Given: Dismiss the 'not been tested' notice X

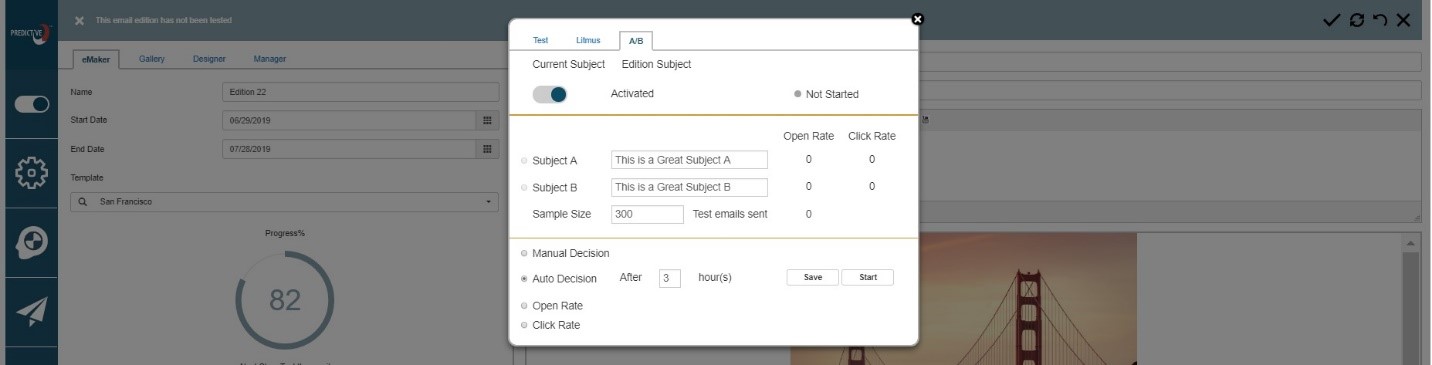Looking at the screenshot, I should pos(79,21).
